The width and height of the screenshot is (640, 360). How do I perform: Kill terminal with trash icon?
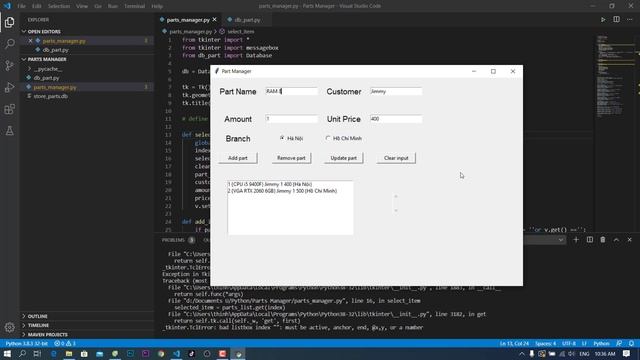pos(603,240)
